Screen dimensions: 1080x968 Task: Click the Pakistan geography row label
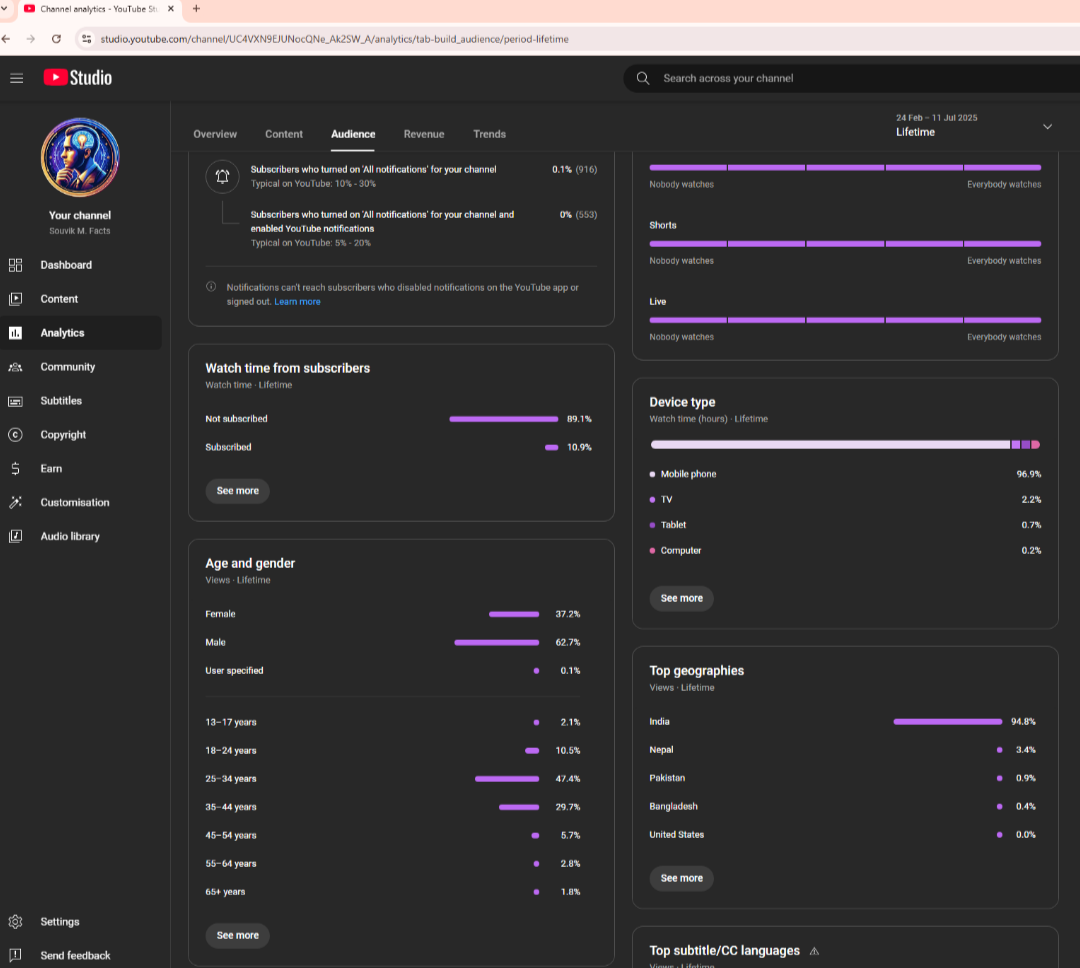667,778
